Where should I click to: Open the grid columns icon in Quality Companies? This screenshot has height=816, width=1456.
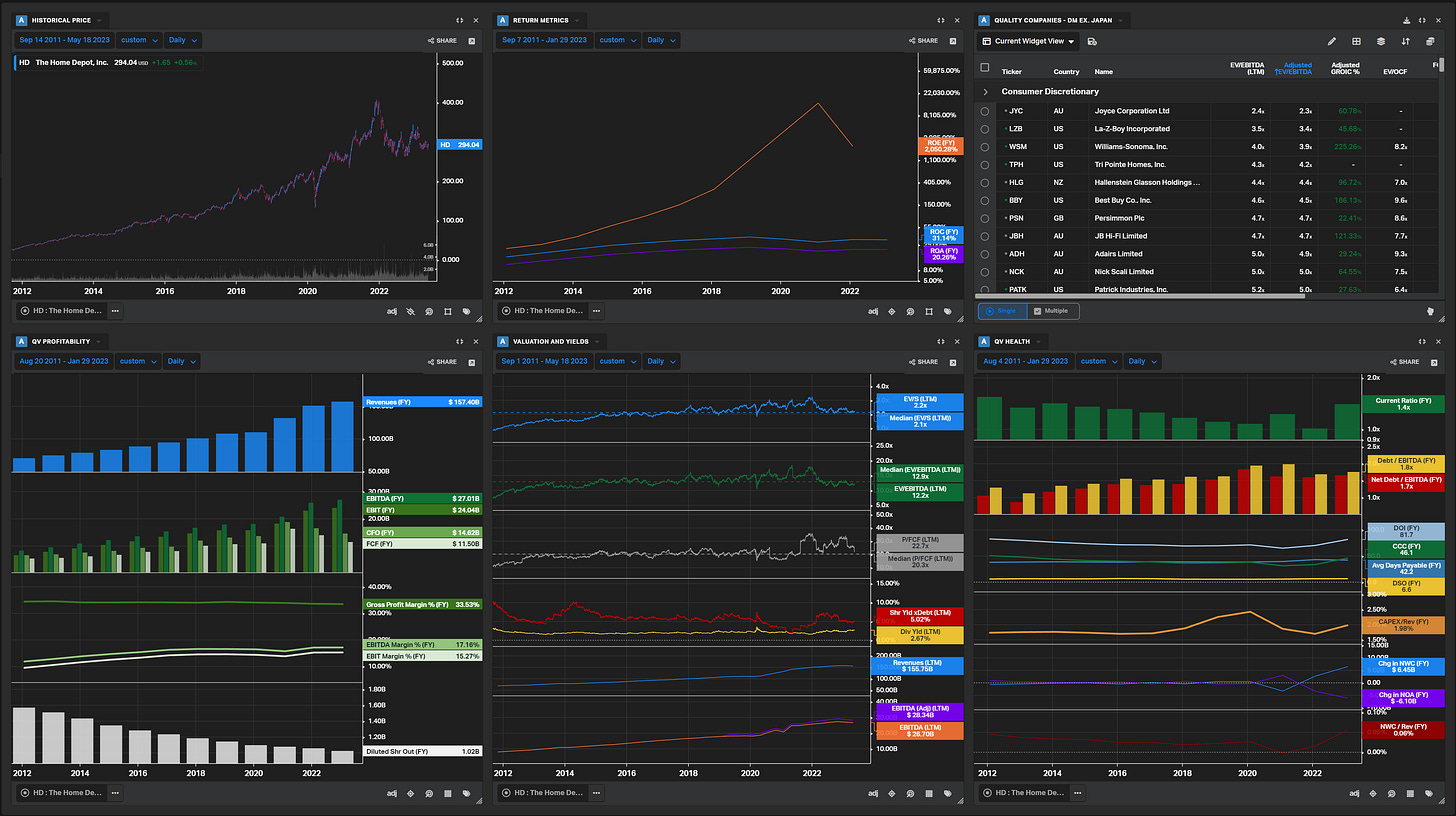1356,41
